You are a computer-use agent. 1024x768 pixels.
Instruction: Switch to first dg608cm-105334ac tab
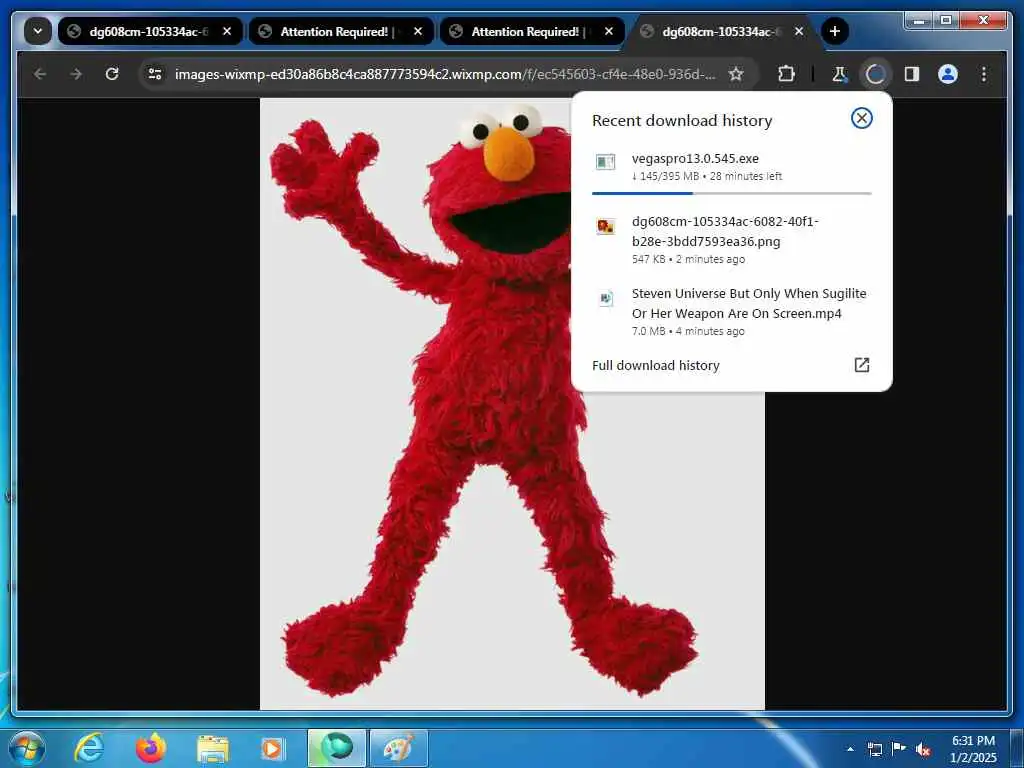(151, 31)
